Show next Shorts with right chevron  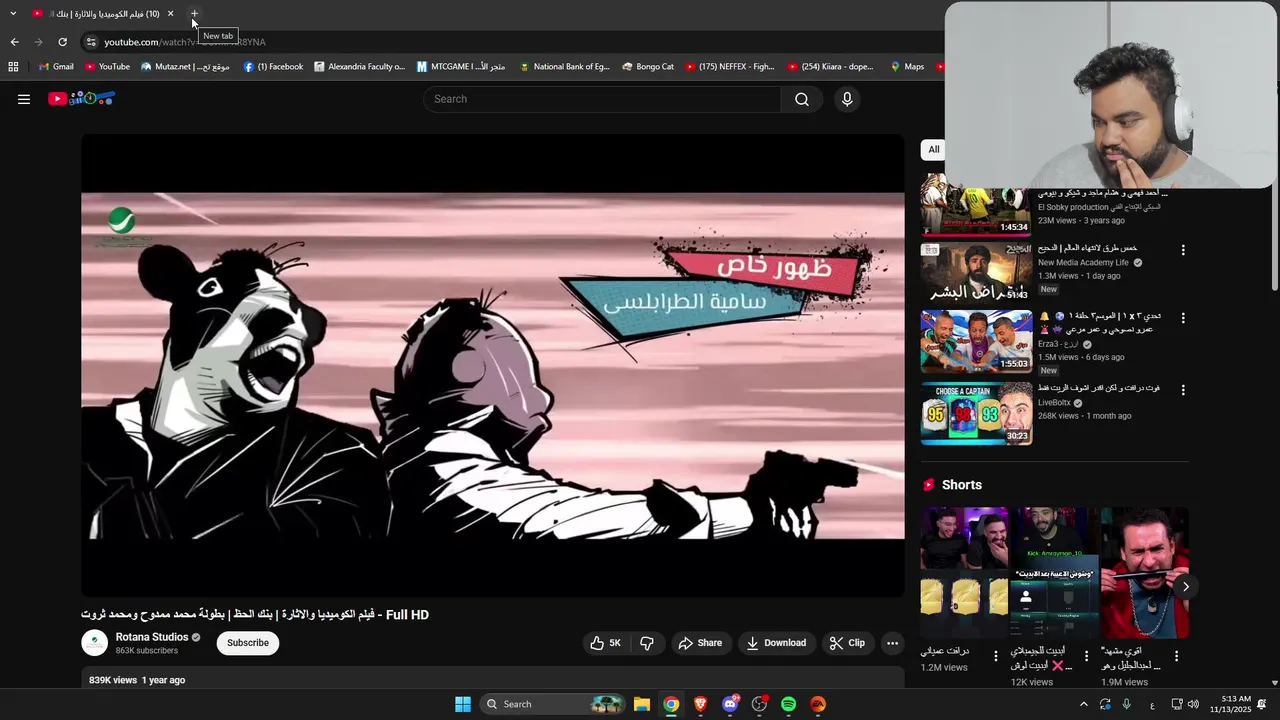coord(1185,587)
